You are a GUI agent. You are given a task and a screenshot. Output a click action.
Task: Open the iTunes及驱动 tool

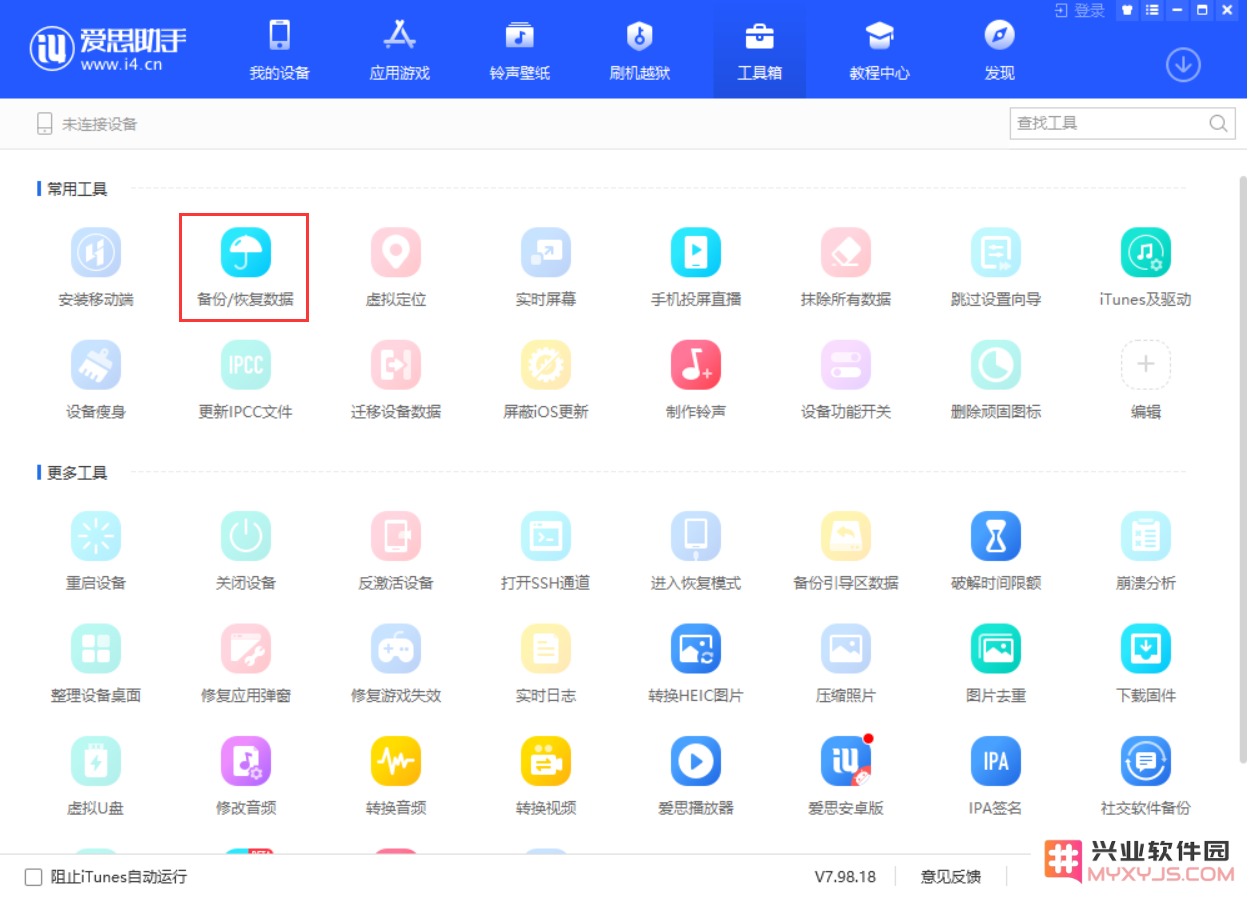[x=1146, y=267]
